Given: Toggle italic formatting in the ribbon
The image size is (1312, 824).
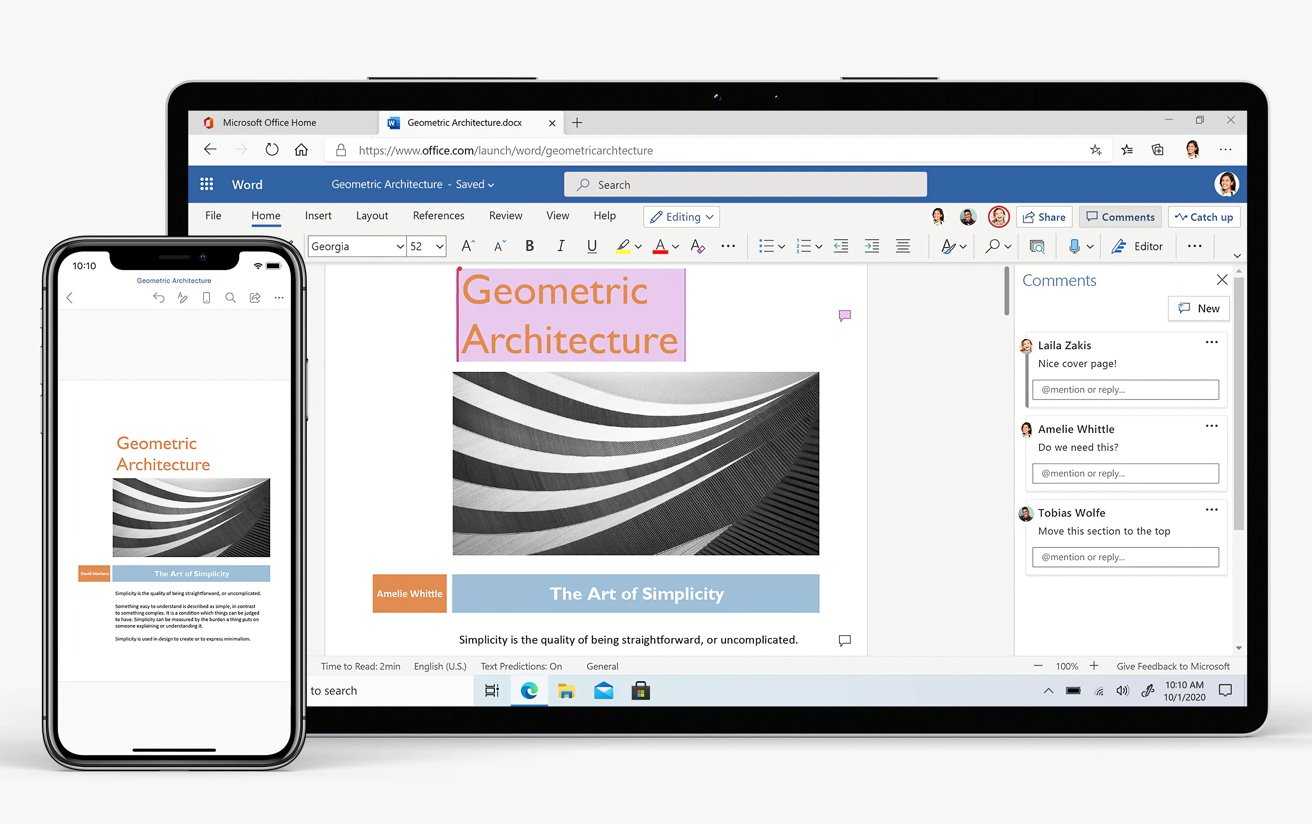Looking at the screenshot, I should pyautogui.click(x=561, y=246).
